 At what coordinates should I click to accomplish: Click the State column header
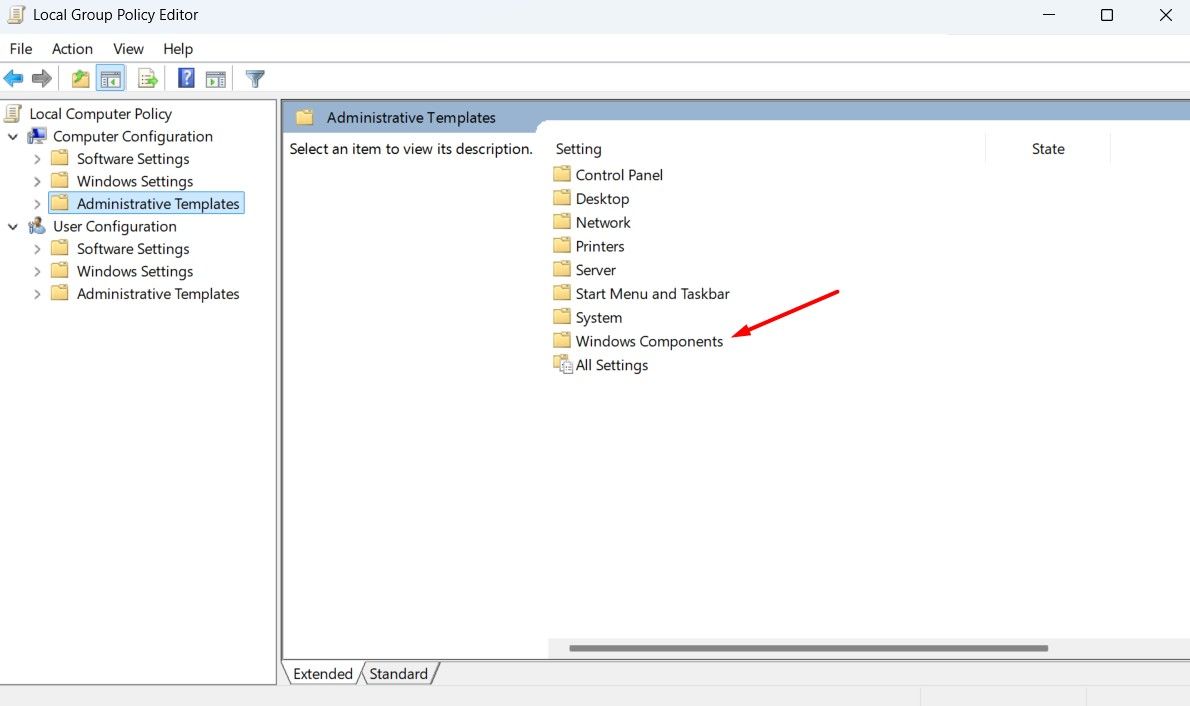click(1048, 149)
